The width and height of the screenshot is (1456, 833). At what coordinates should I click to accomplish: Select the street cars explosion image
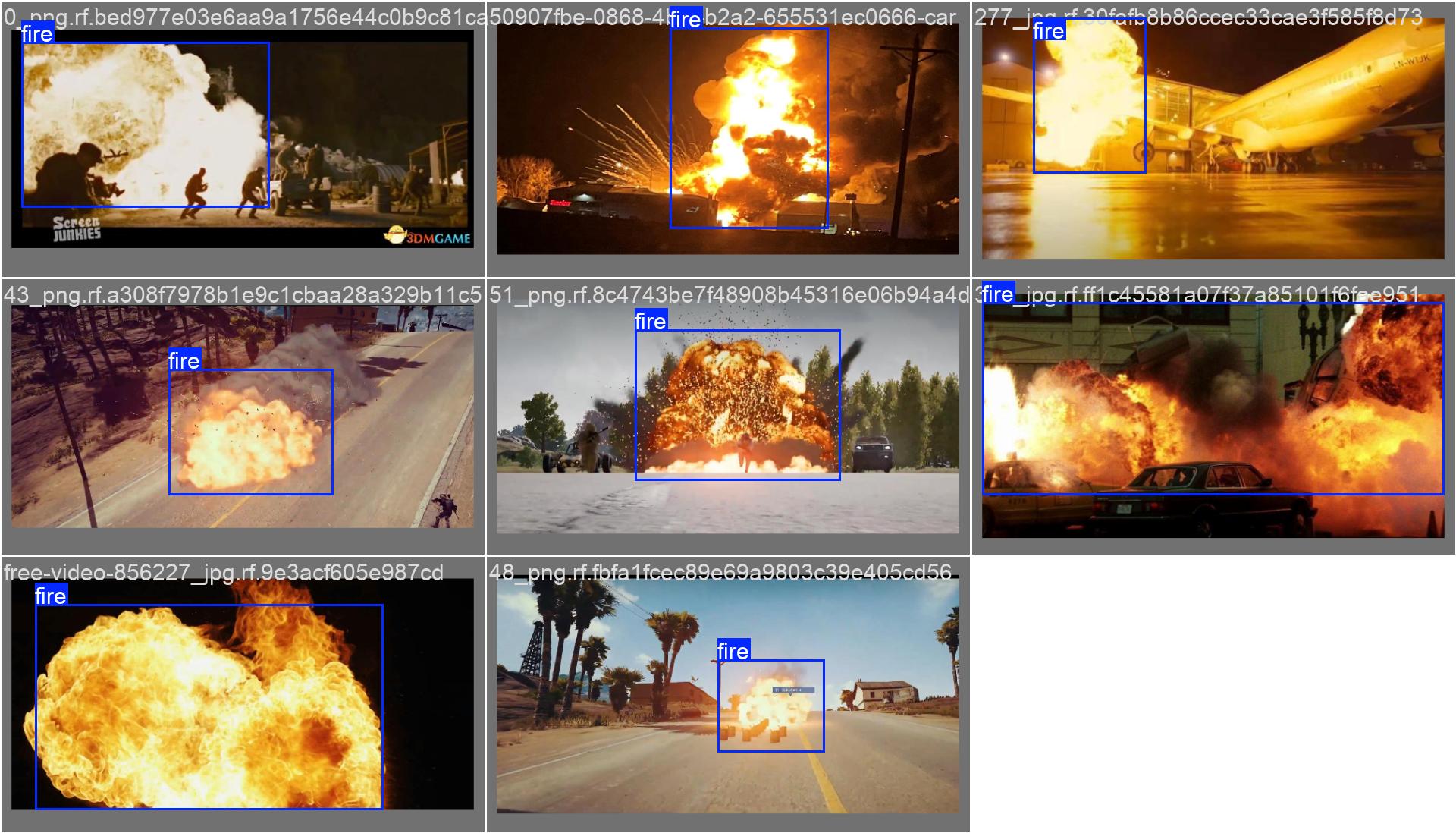[1213, 416]
